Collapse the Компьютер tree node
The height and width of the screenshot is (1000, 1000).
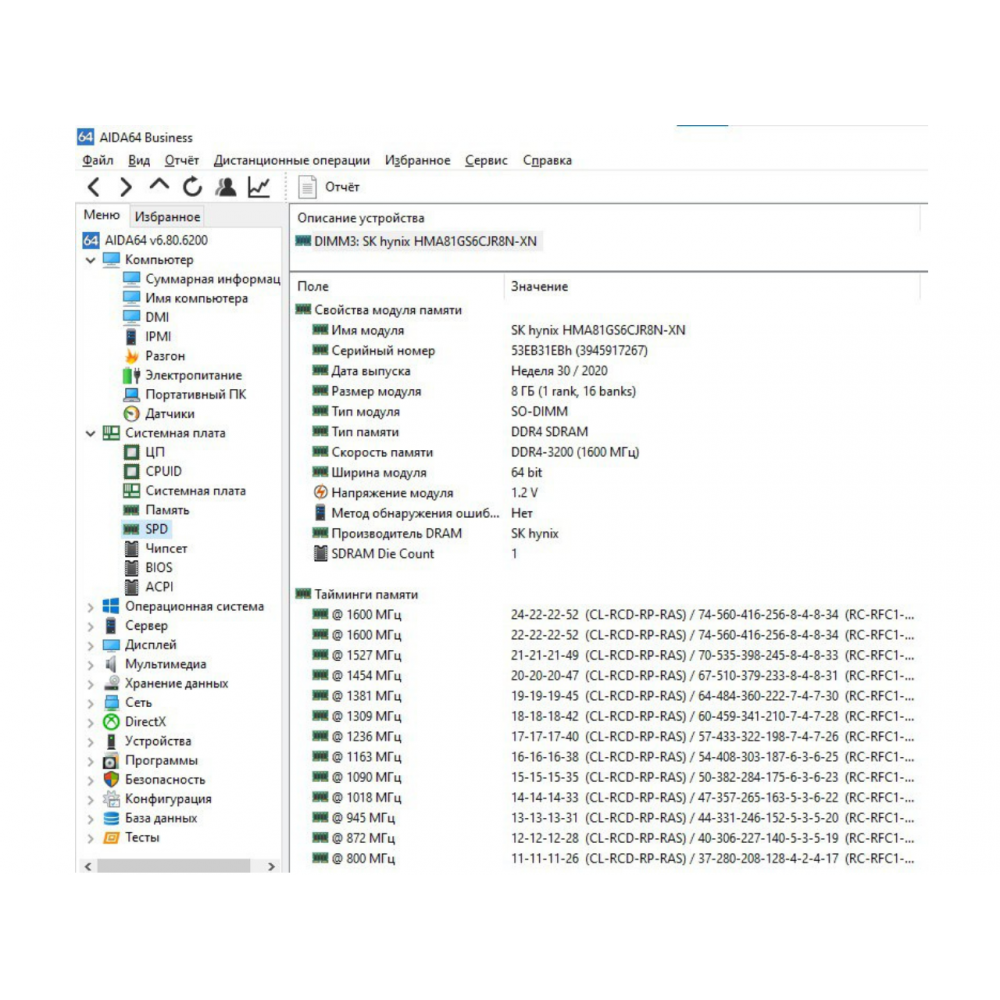91,260
